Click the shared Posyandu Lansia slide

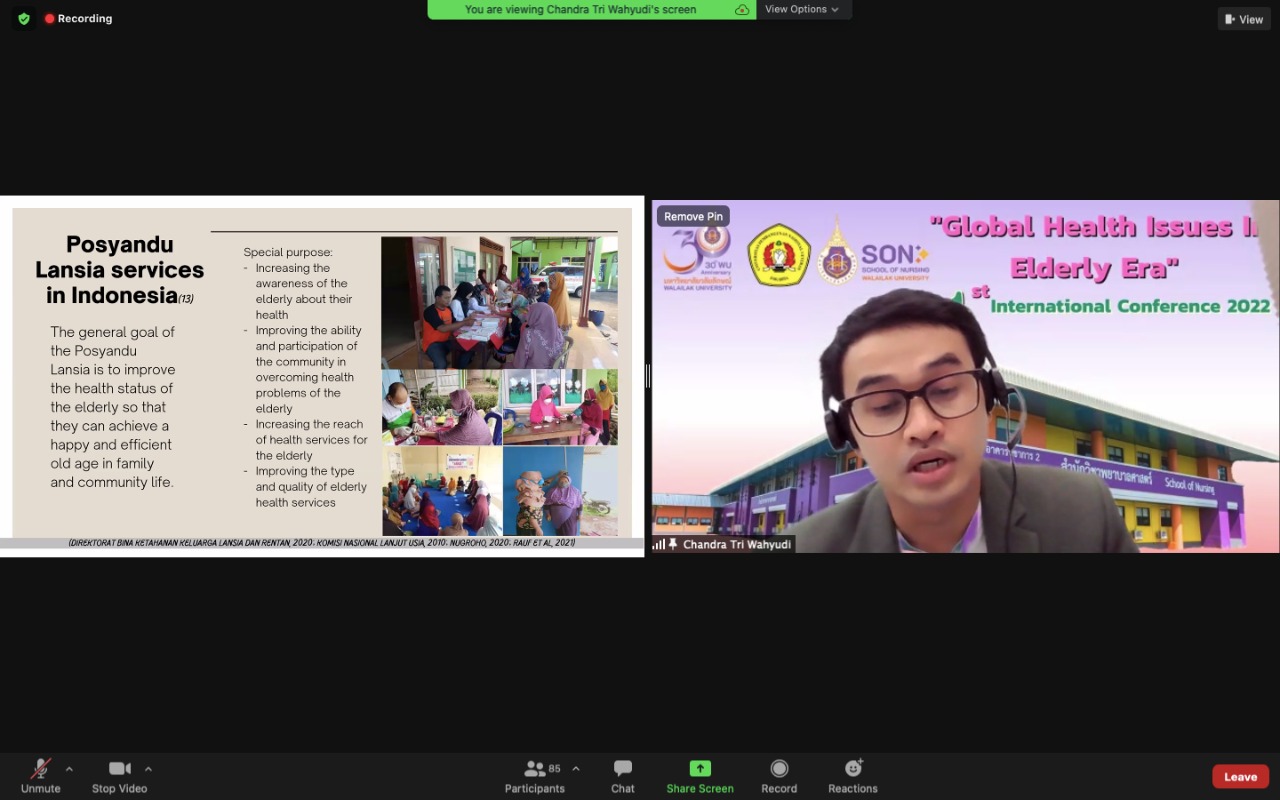pos(322,376)
